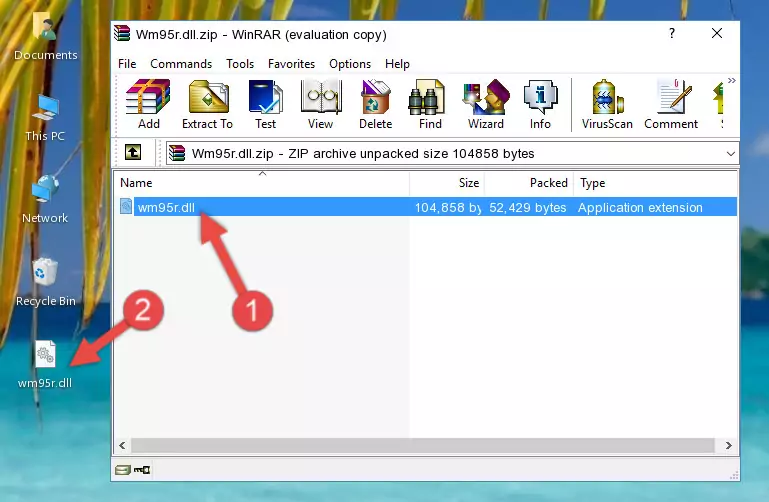The image size is (769, 502).
Task: Launch the Wizard tool
Action: [x=486, y=104]
